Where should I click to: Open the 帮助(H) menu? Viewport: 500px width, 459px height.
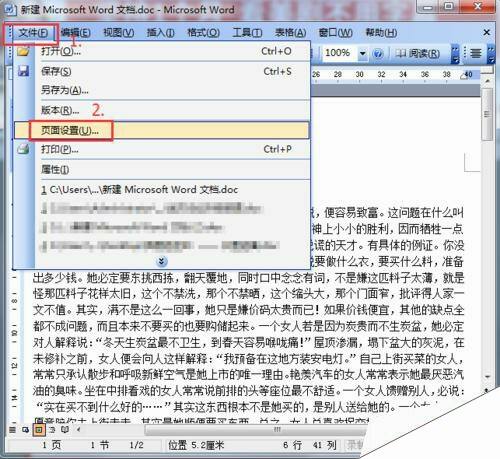point(381,33)
